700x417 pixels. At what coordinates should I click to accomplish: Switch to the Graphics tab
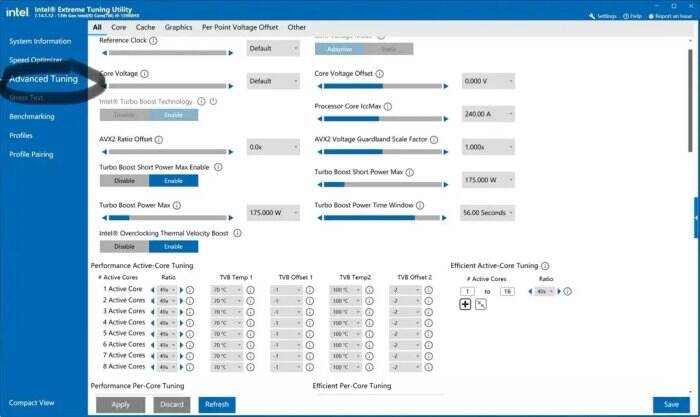178,27
